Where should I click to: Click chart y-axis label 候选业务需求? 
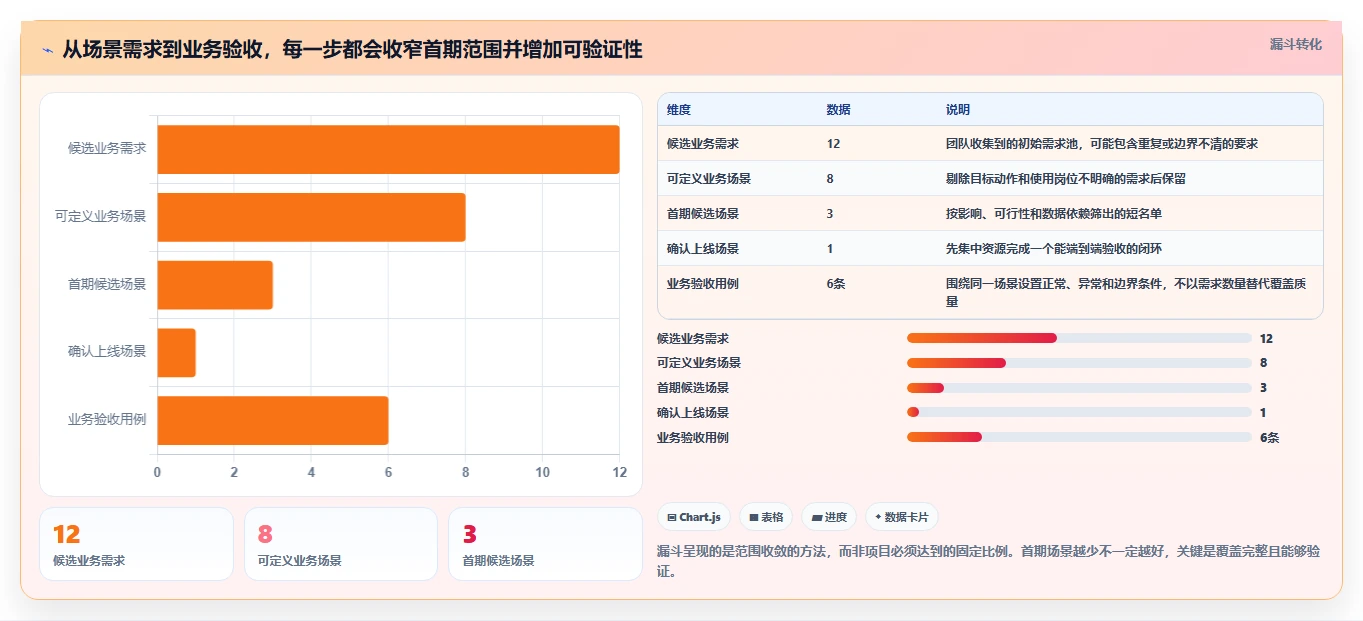coord(107,148)
